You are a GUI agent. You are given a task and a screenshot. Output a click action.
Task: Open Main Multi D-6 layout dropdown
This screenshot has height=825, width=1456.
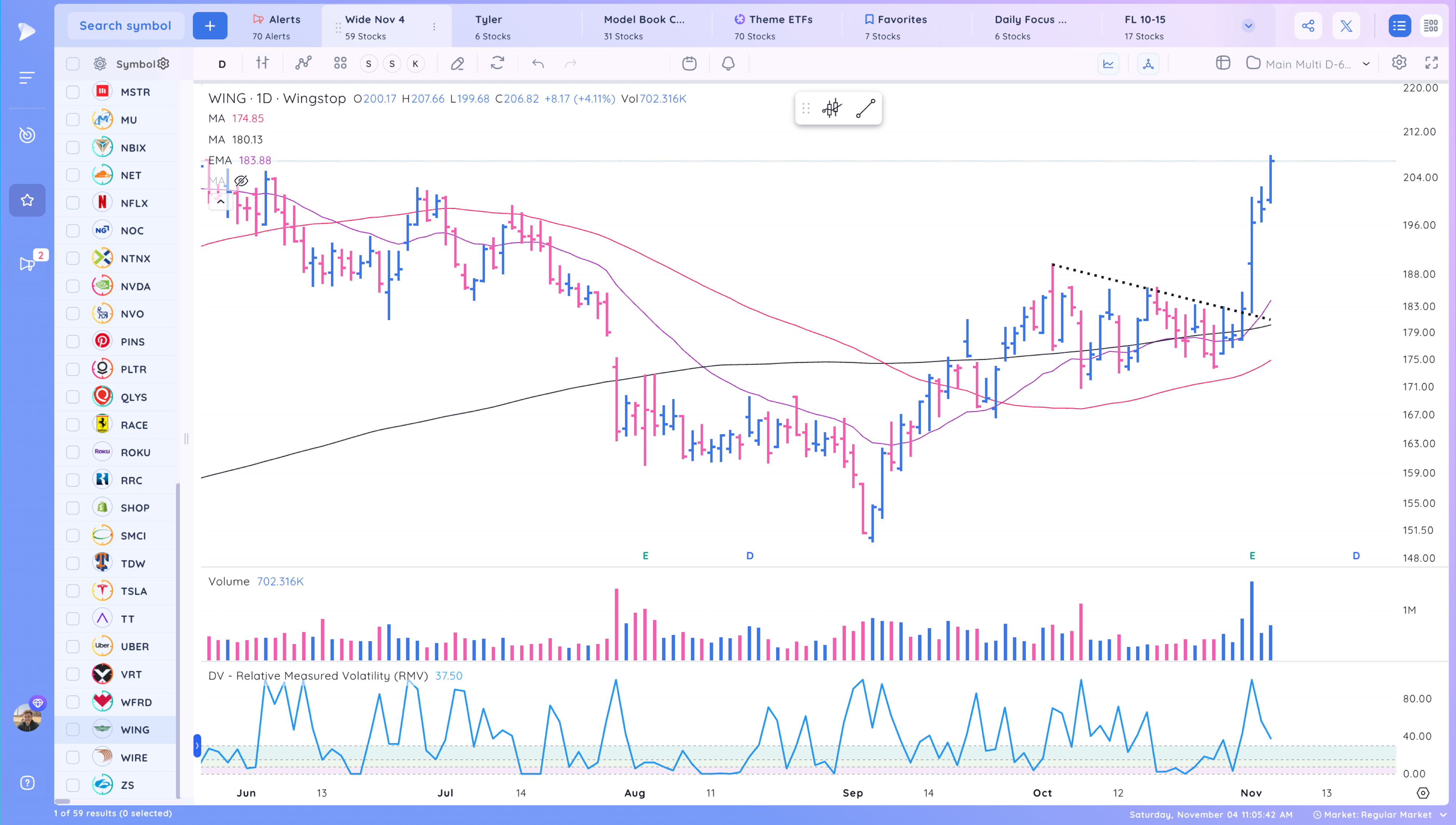1308,63
